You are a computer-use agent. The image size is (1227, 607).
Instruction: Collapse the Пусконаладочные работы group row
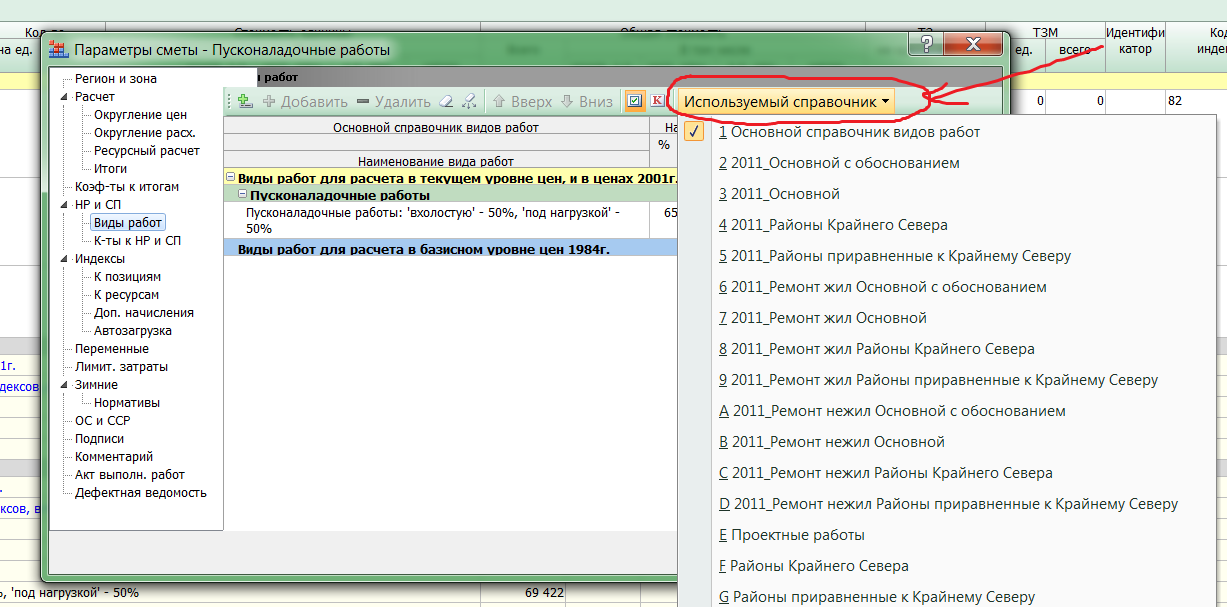[243, 195]
